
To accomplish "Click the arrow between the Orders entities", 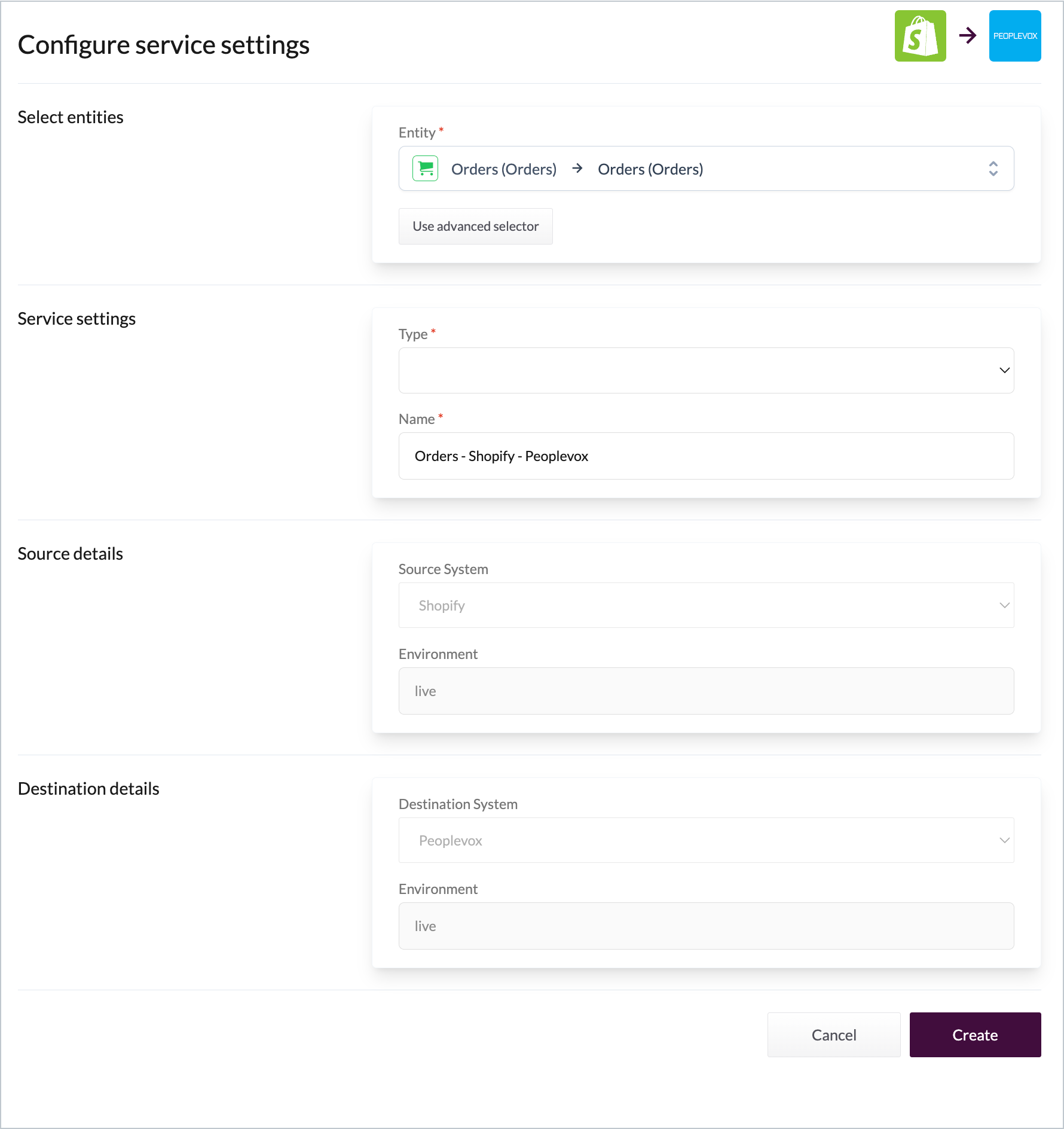I will [577, 169].
